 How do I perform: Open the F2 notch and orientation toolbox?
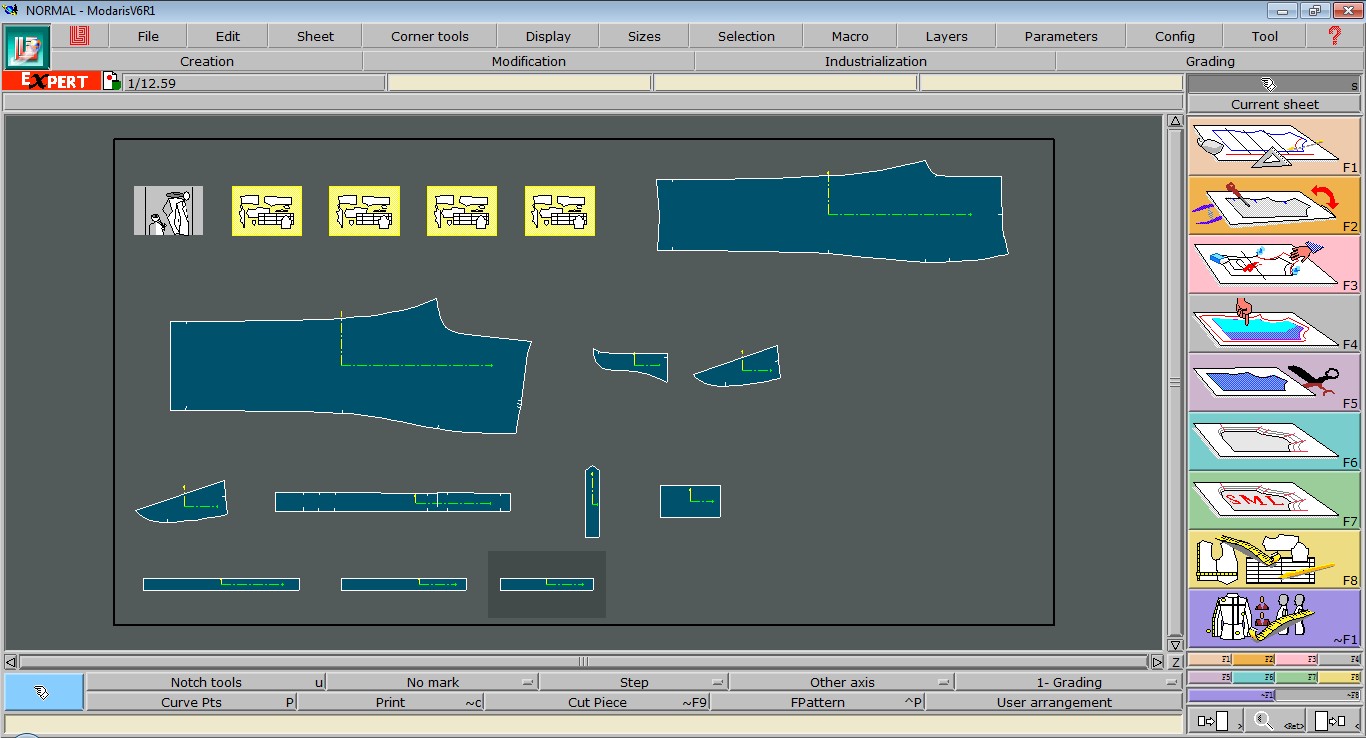[1274, 205]
